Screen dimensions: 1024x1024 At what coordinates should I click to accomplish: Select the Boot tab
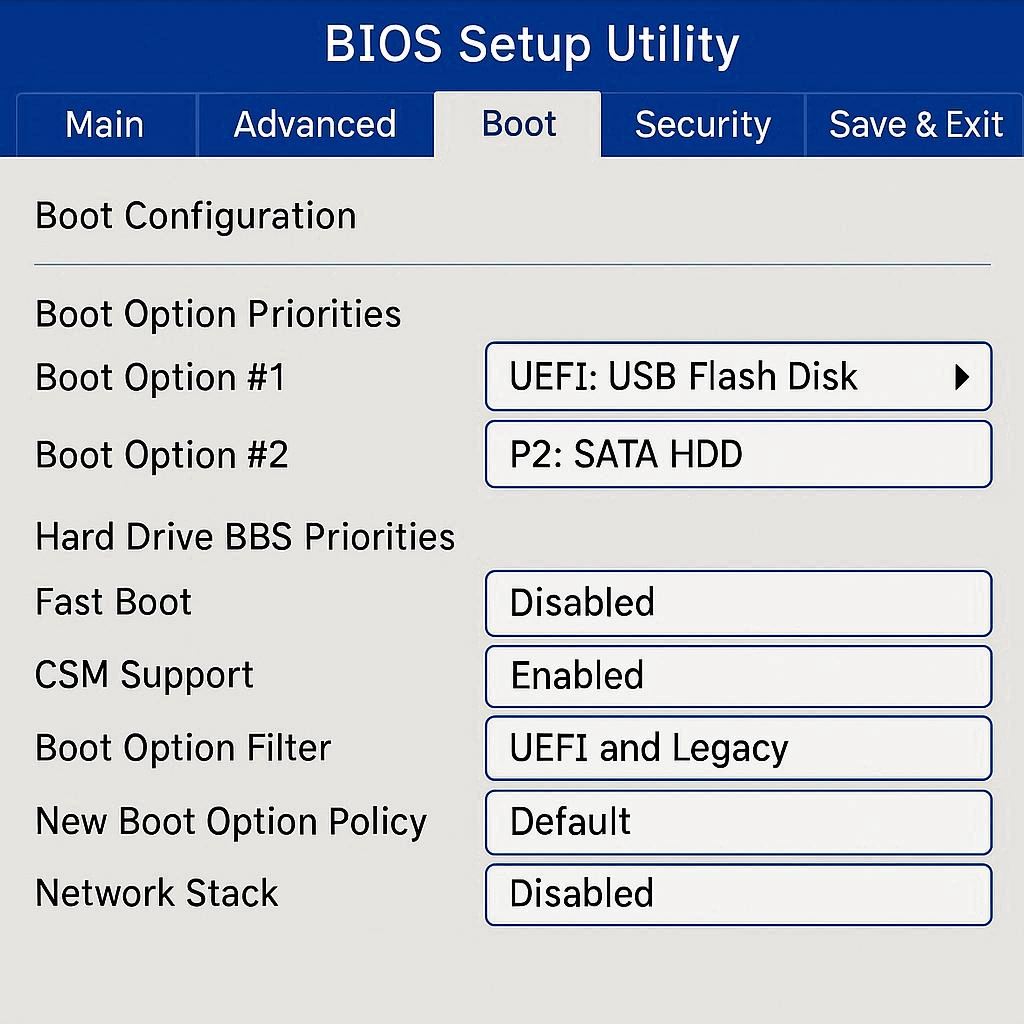[x=518, y=125]
